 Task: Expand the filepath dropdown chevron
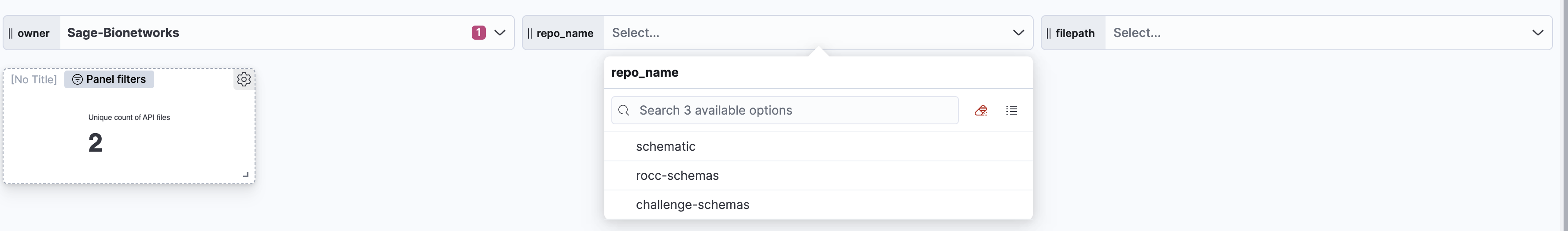coord(1538,33)
